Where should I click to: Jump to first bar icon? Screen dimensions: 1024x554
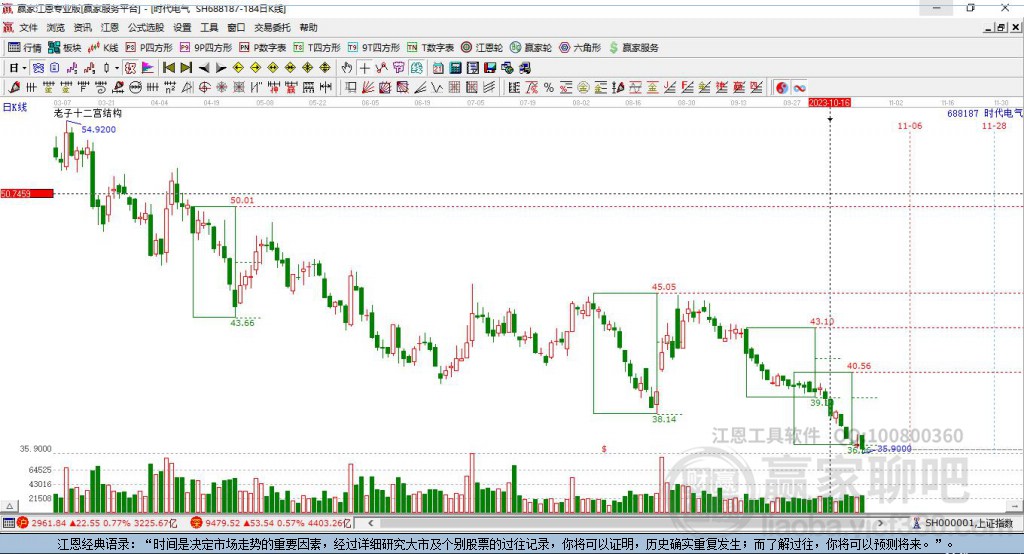168,68
